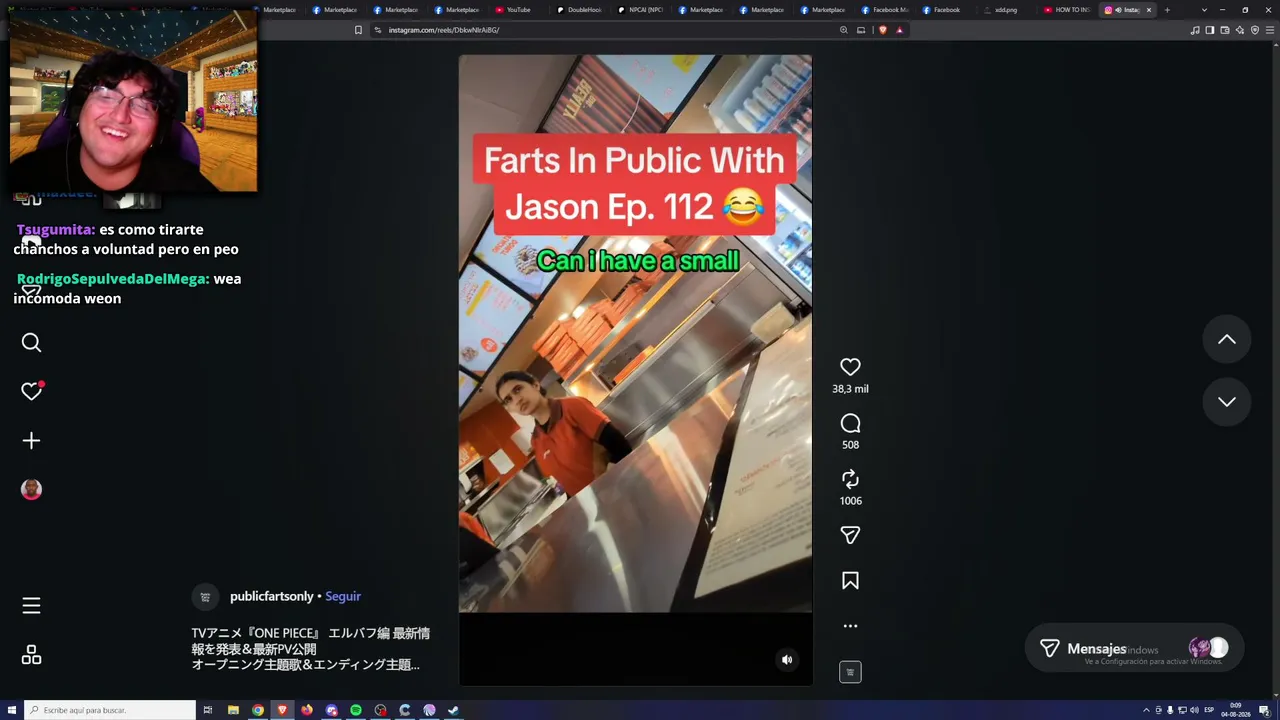Viewport: 1280px width, 720px height.
Task: Open the Brave Rewards triangle icon
Action: click(899, 30)
